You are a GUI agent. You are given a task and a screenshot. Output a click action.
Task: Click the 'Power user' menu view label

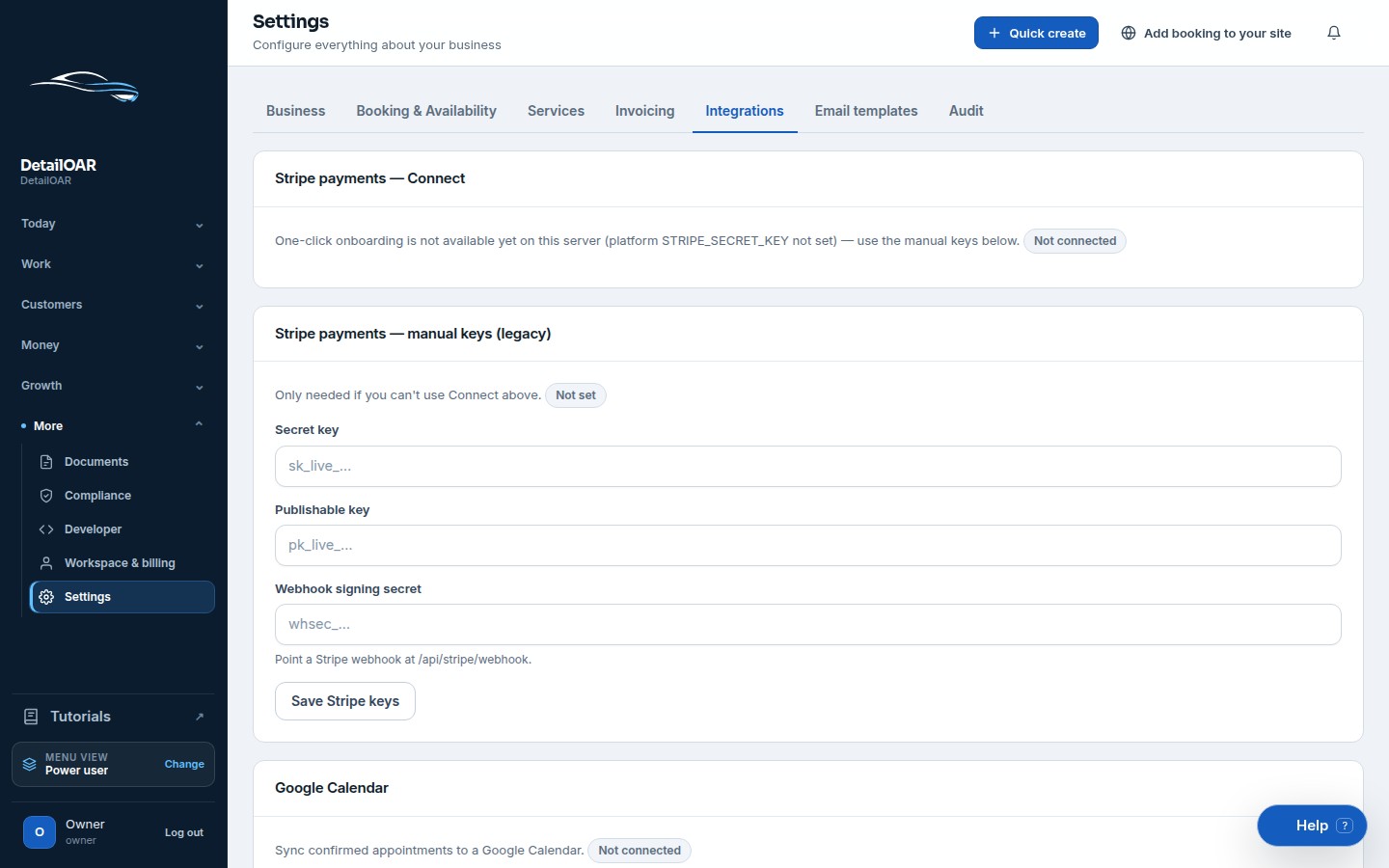click(x=76, y=771)
